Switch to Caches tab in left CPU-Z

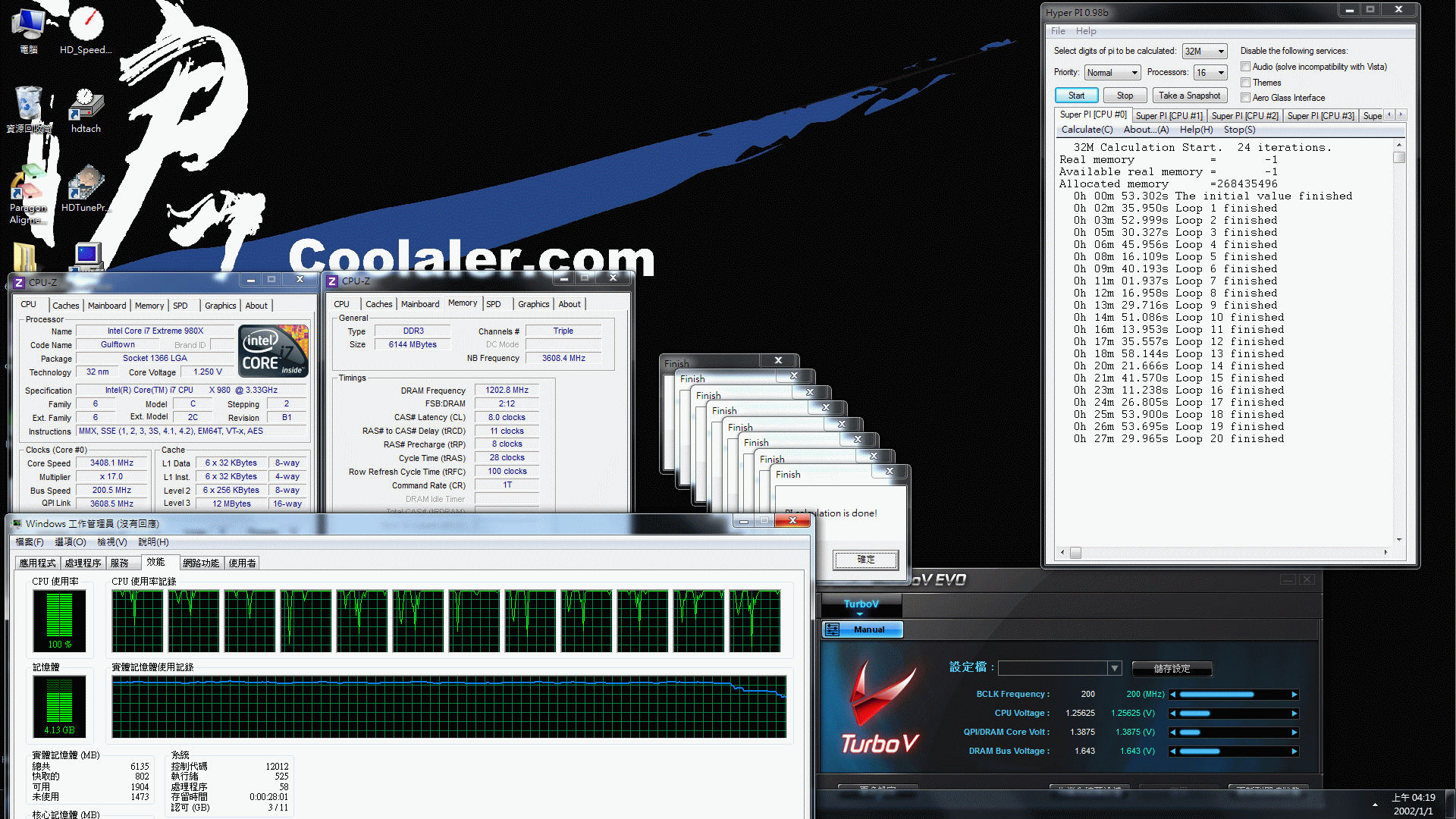pyautogui.click(x=65, y=306)
